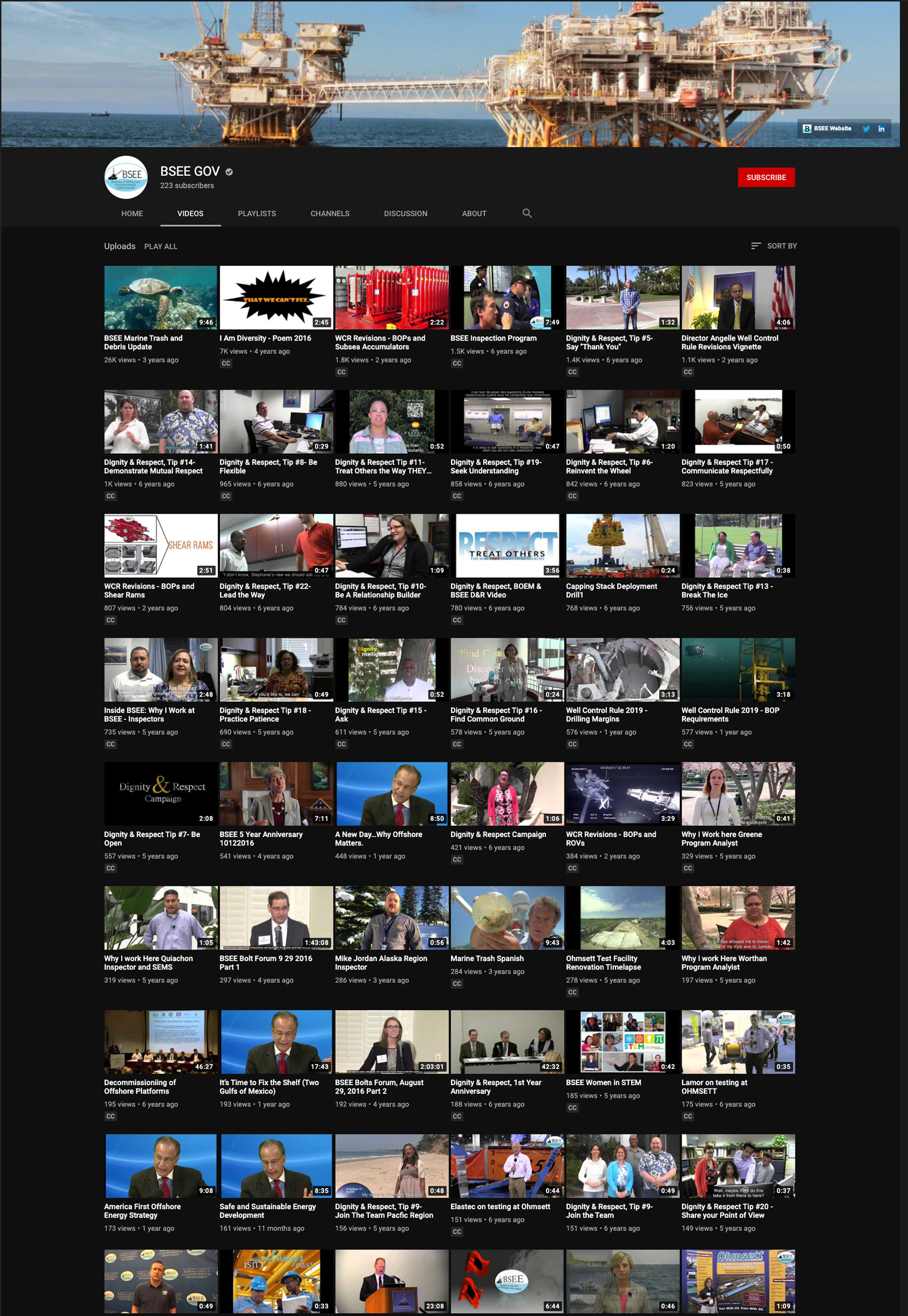Open Dignity & Respect Tip #7 Be Open thumbnail
The width and height of the screenshot is (908, 1316).
click(161, 794)
